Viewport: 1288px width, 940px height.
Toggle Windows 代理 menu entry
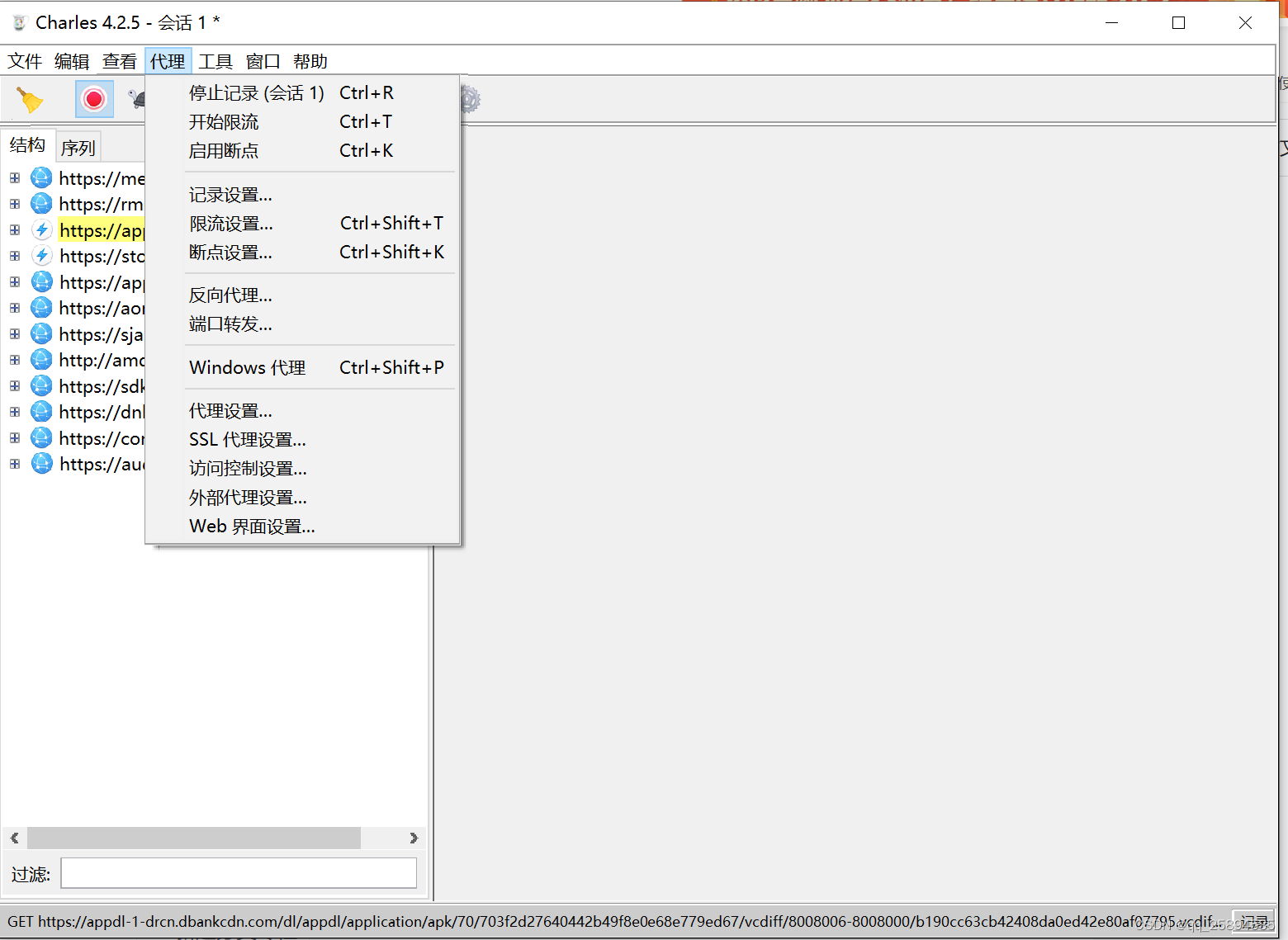302,367
